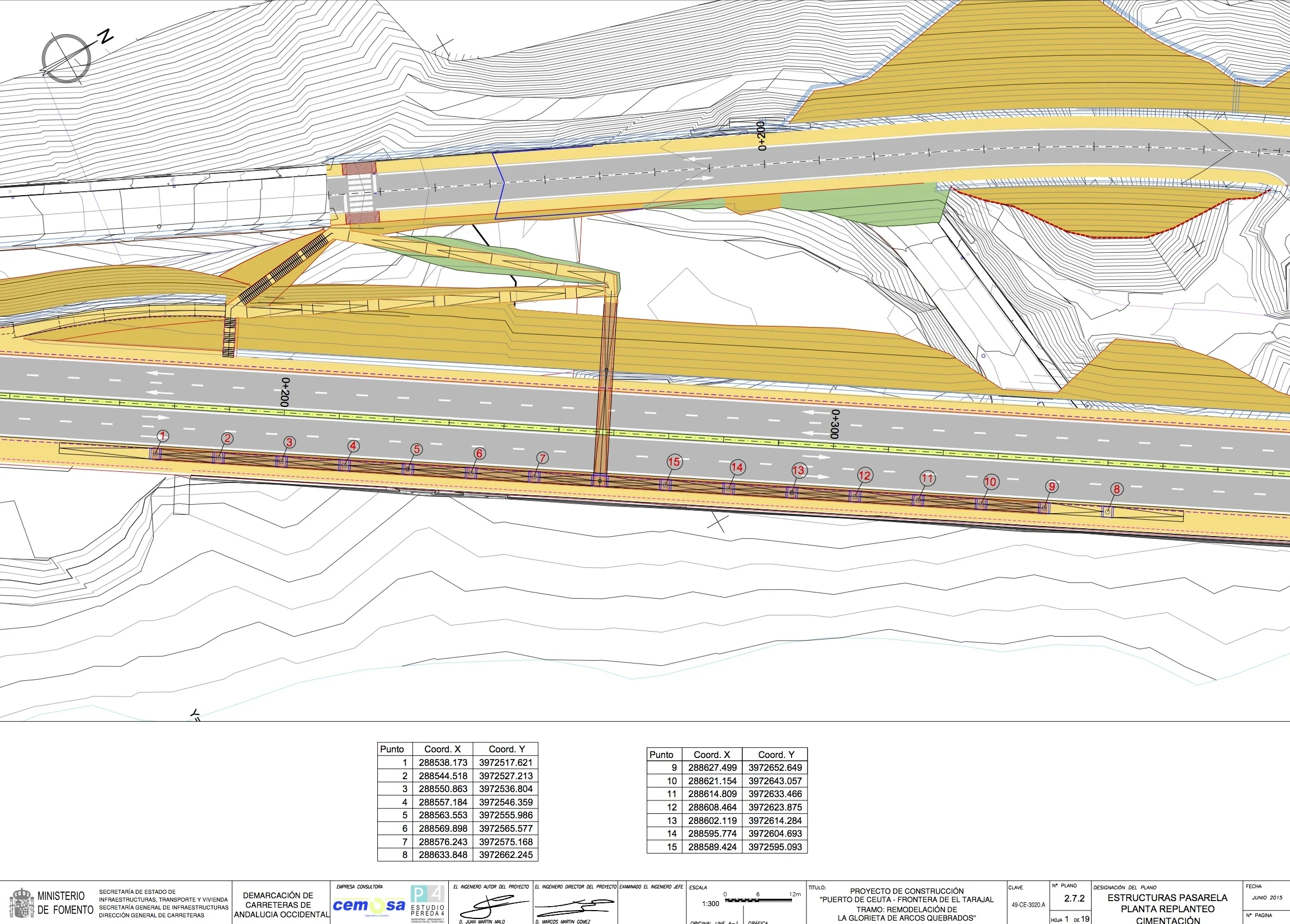Image resolution: width=1290 pixels, height=924 pixels.
Task: Click the date JUNIO 2015
Action: [1267, 898]
